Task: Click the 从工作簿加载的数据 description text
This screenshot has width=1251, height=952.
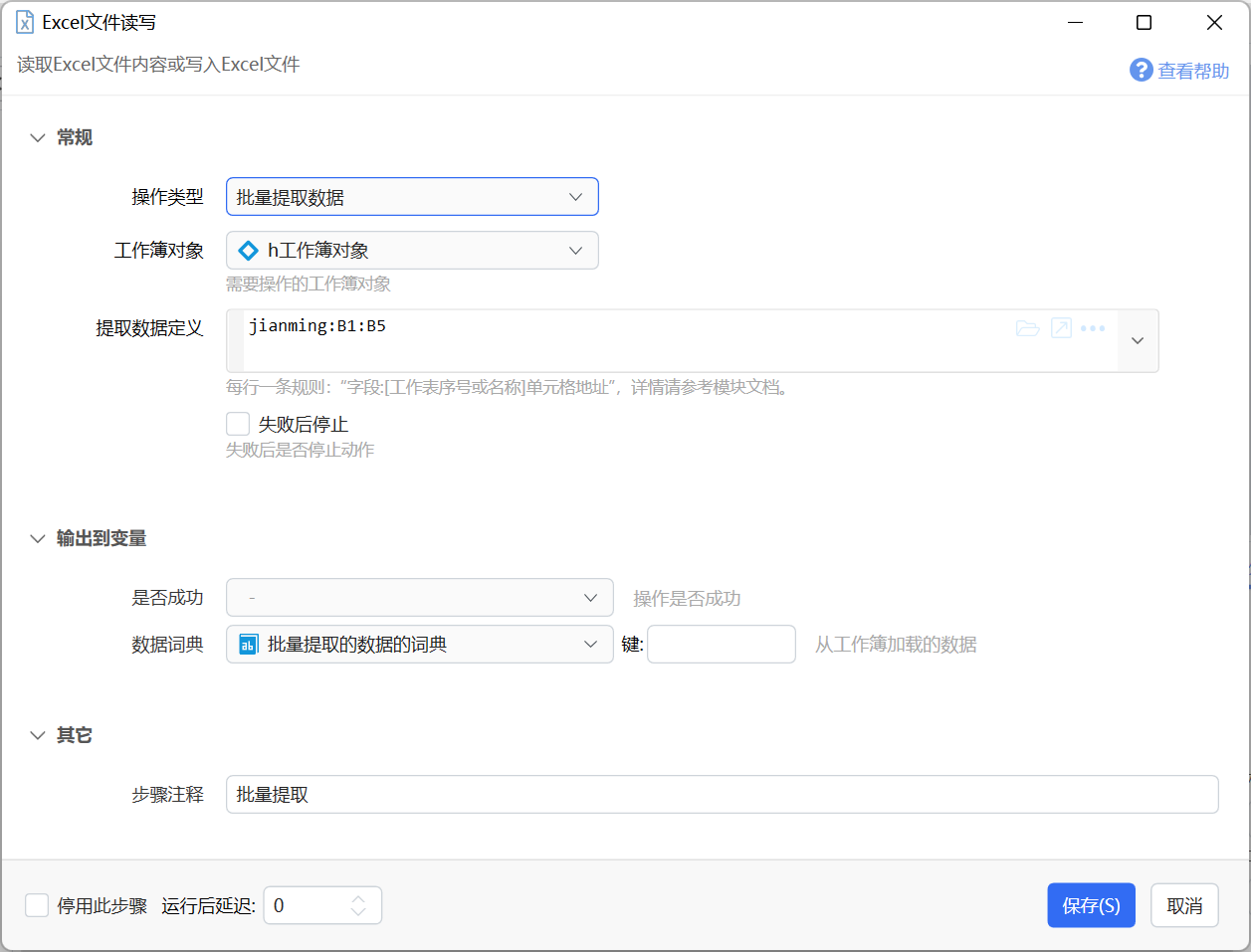Action: [896, 645]
